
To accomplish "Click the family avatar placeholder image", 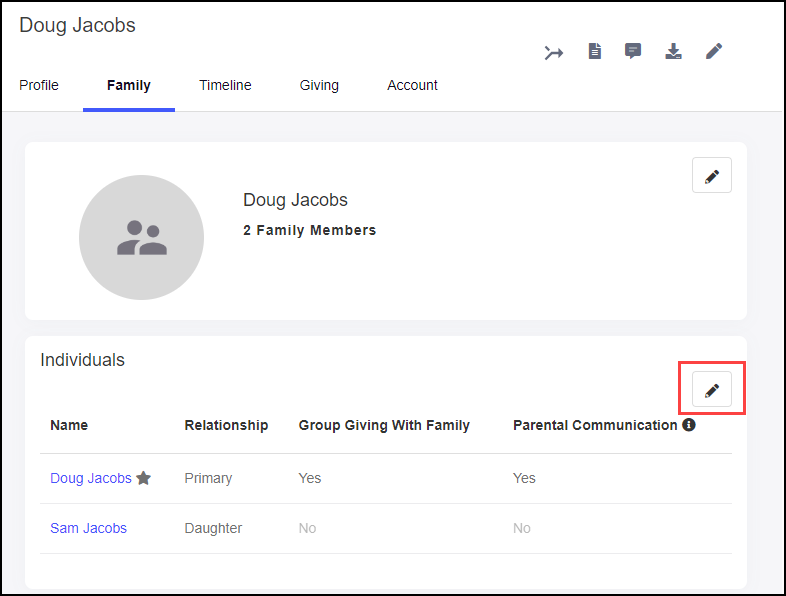I will pyautogui.click(x=141, y=237).
